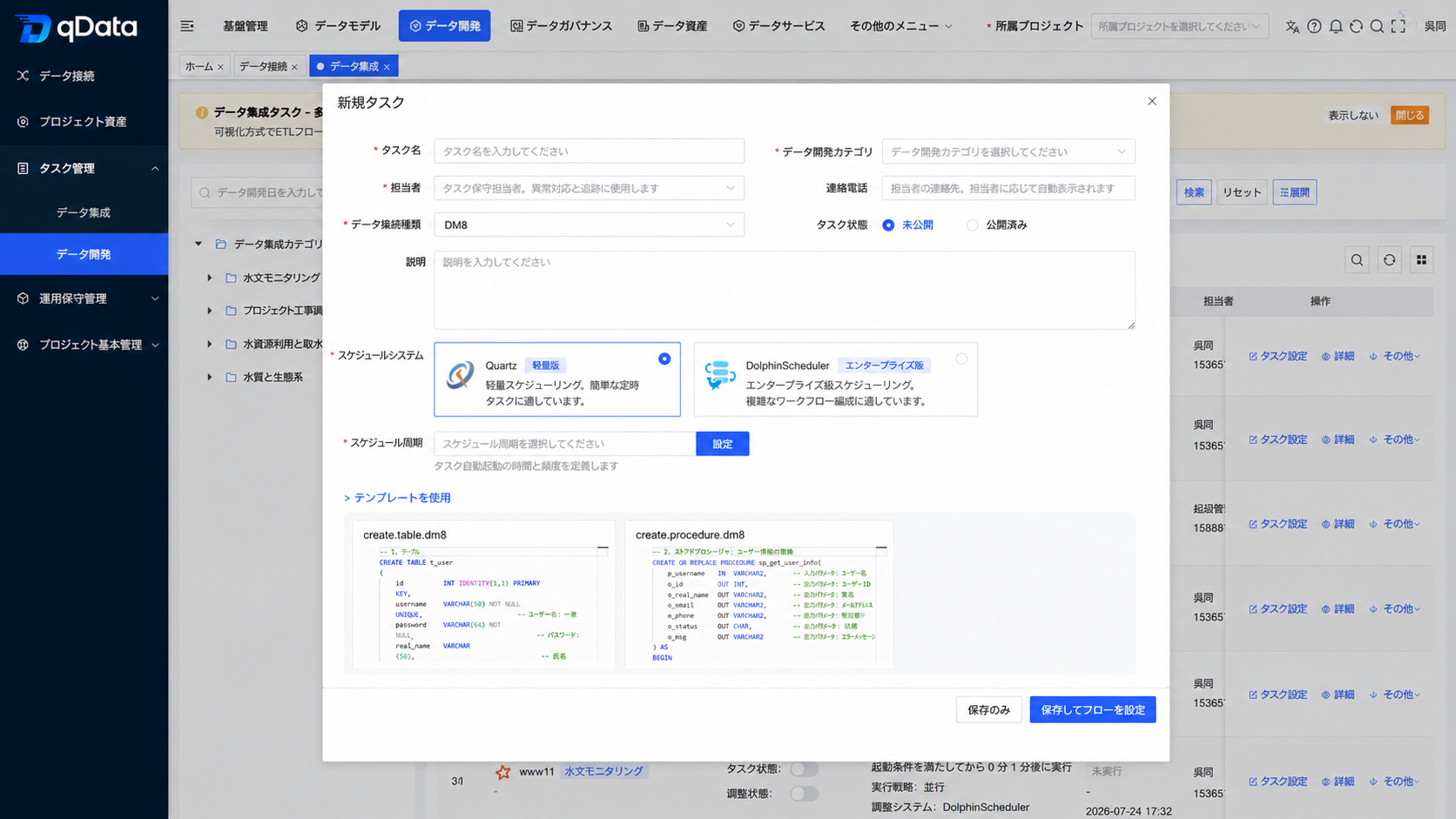
Task: Open the column grid layout icon
Action: pos(1421,260)
